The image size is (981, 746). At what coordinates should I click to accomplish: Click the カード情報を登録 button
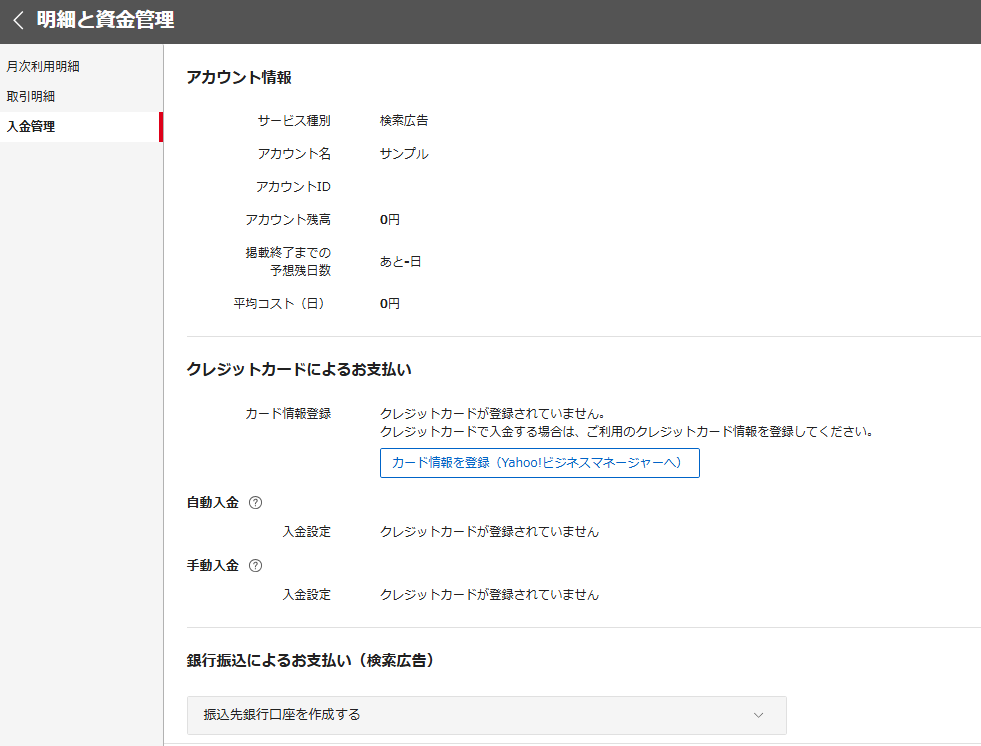(x=539, y=463)
